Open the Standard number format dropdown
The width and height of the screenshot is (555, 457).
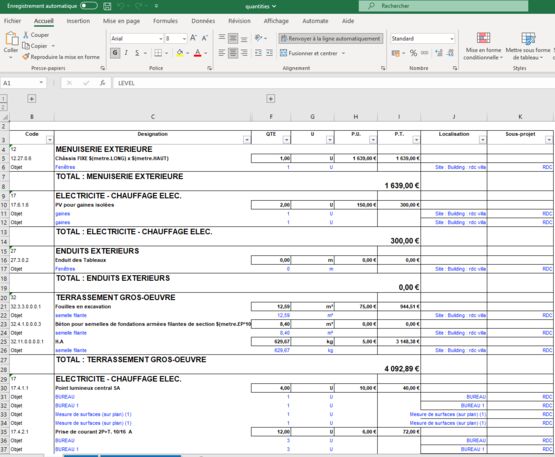pos(452,39)
